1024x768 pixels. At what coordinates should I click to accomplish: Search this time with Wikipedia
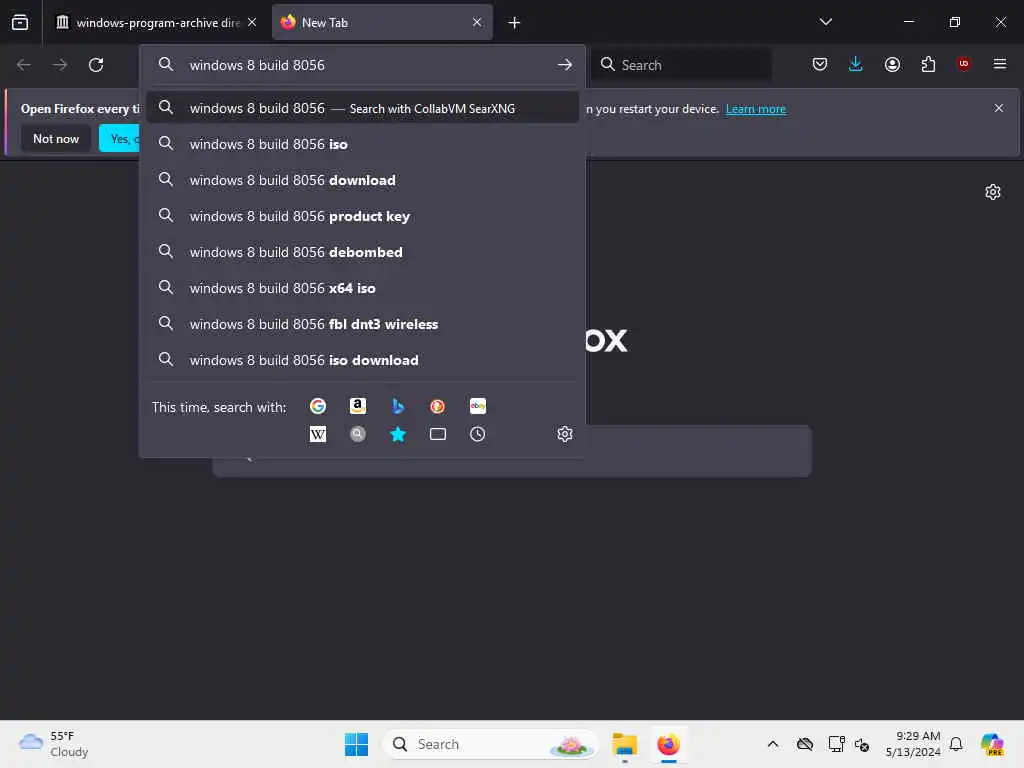(317, 434)
